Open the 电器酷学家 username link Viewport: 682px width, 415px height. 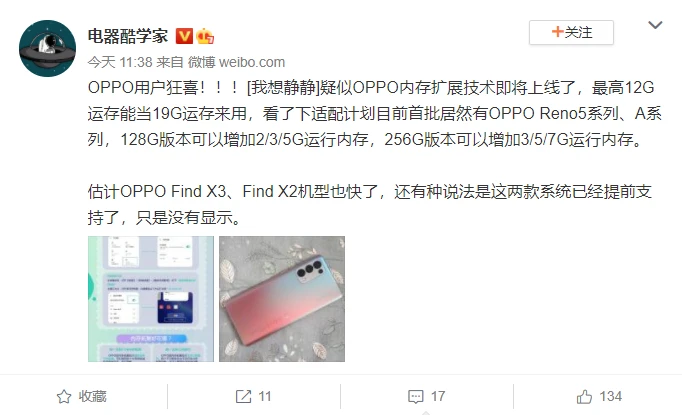point(128,36)
